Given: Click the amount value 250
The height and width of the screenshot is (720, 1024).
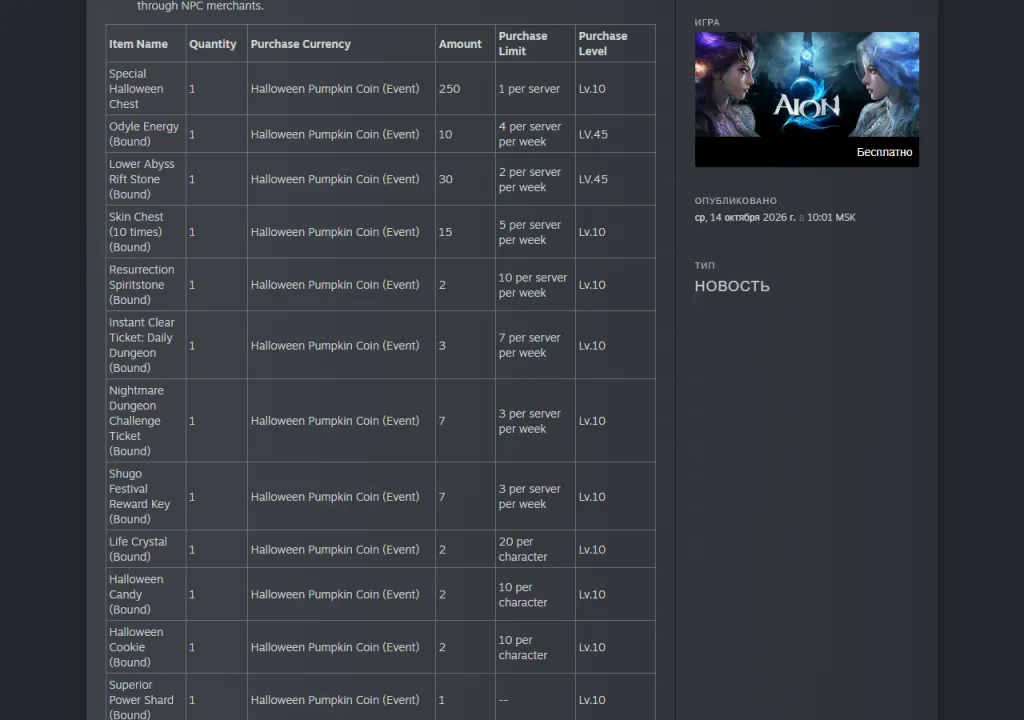Looking at the screenshot, I should pos(449,89).
